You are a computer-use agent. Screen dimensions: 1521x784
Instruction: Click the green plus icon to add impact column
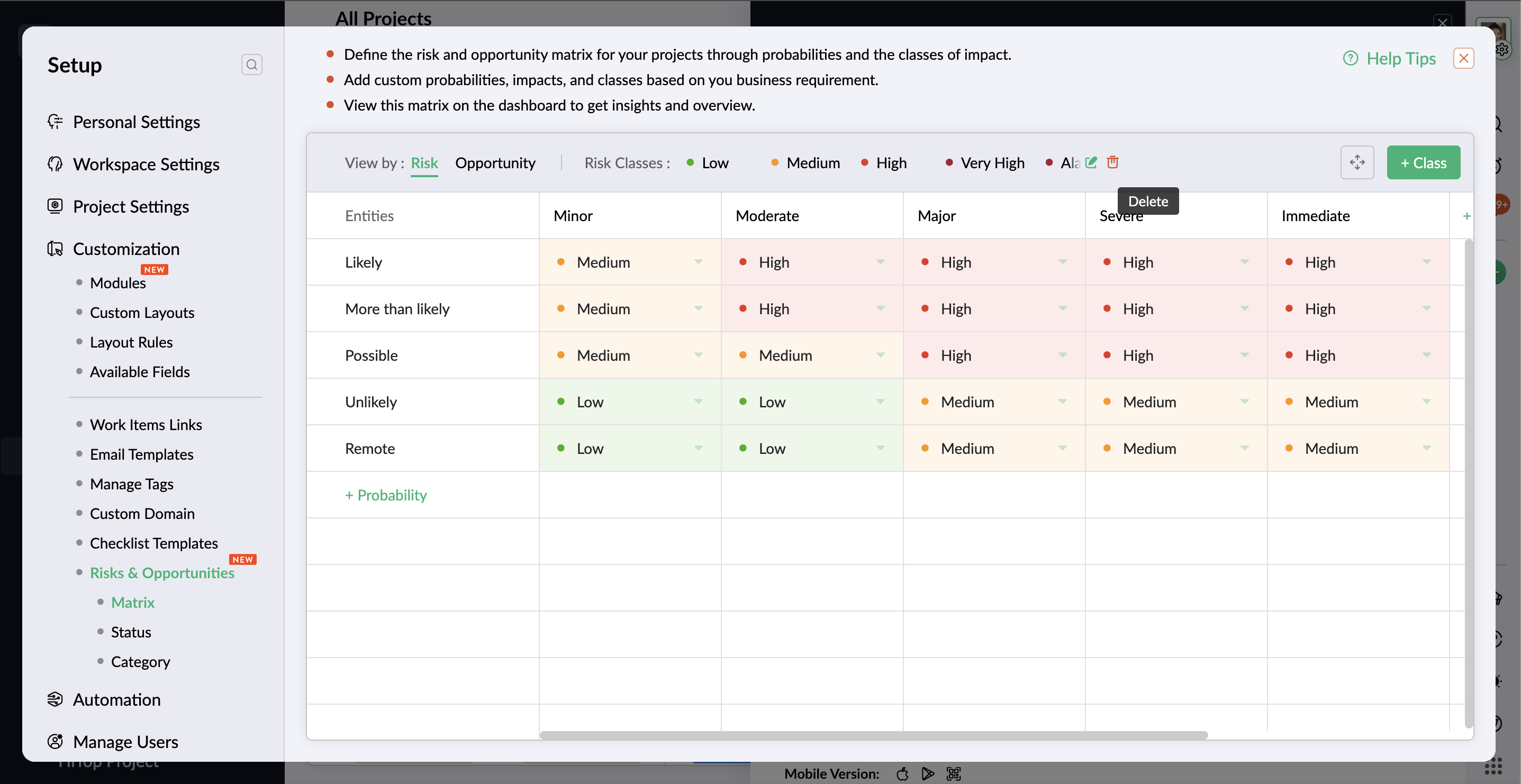pyautogui.click(x=1466, y=216)
